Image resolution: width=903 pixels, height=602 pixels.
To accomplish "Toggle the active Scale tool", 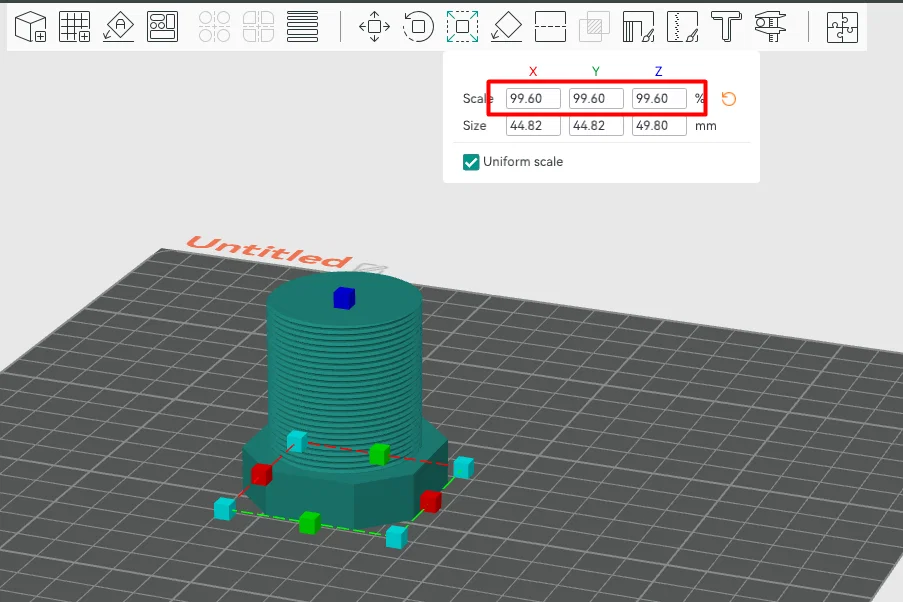I will [x=462, y=26].
